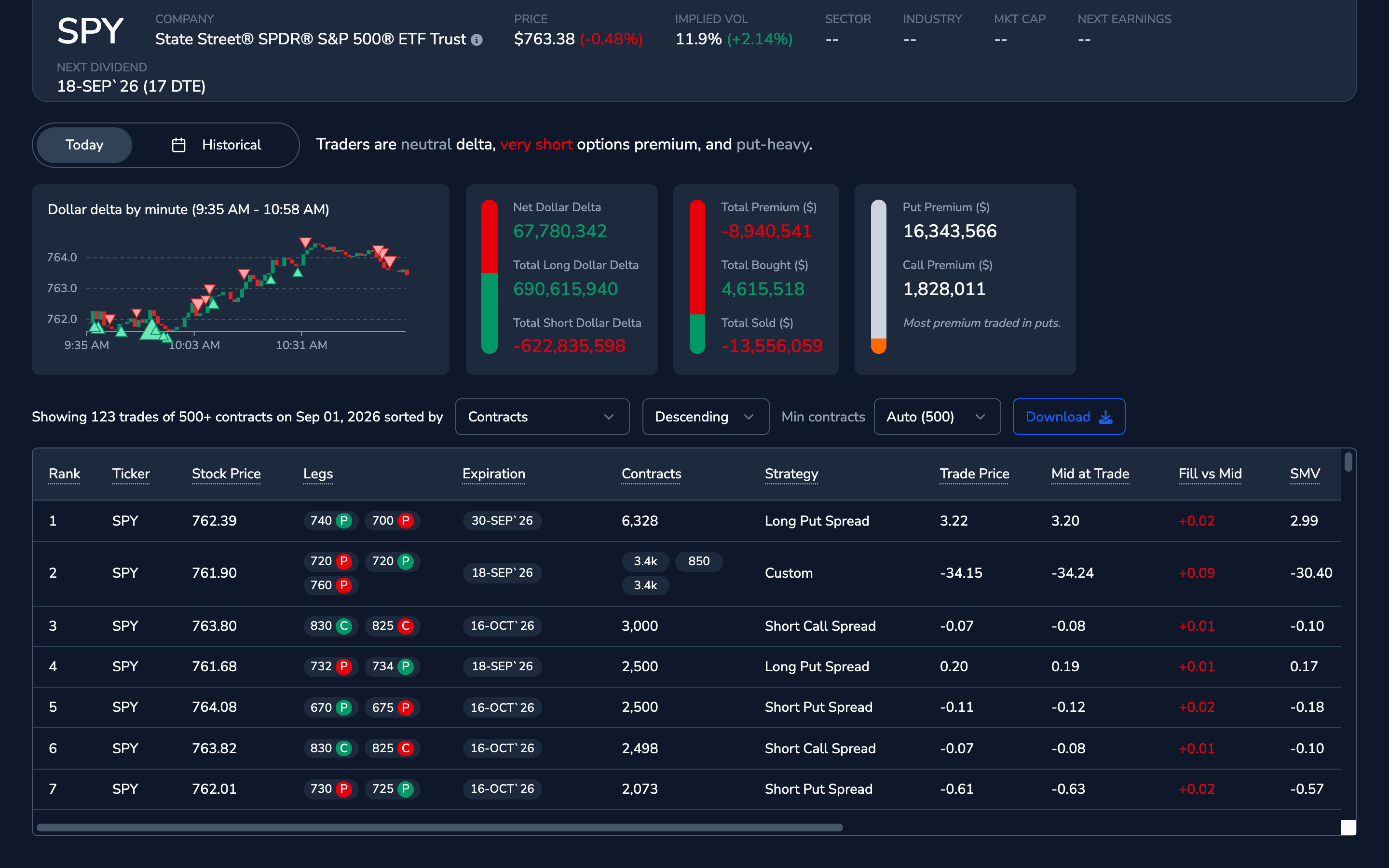This screenshot has height=868, width=1389.
Task: Click the 675 P leg chip in row 5
Action: [393, 707]
